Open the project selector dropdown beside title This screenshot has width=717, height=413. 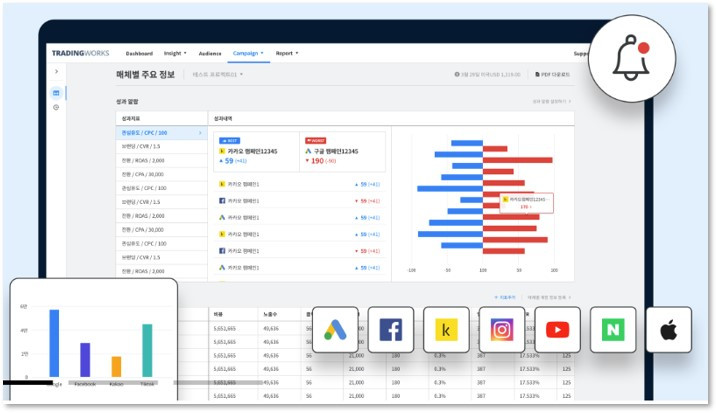pos(218,75)
